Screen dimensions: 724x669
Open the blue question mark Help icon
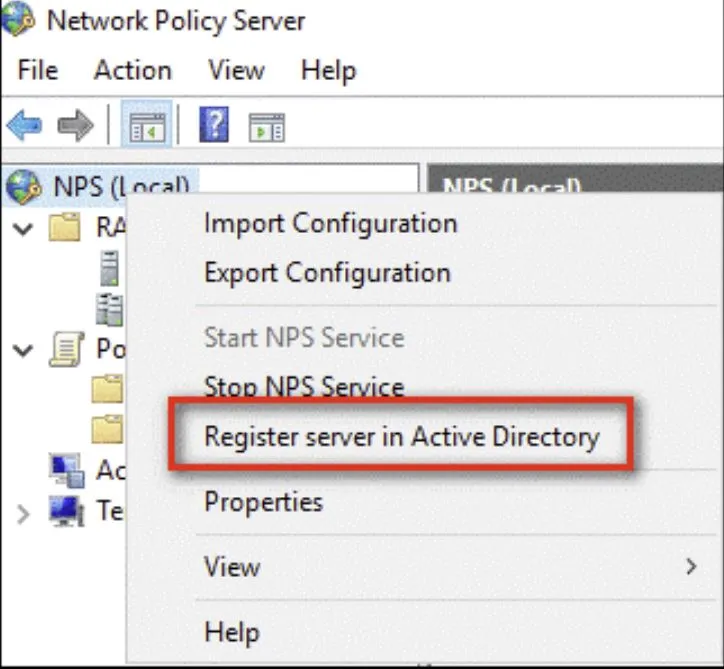tap(214, 124)
